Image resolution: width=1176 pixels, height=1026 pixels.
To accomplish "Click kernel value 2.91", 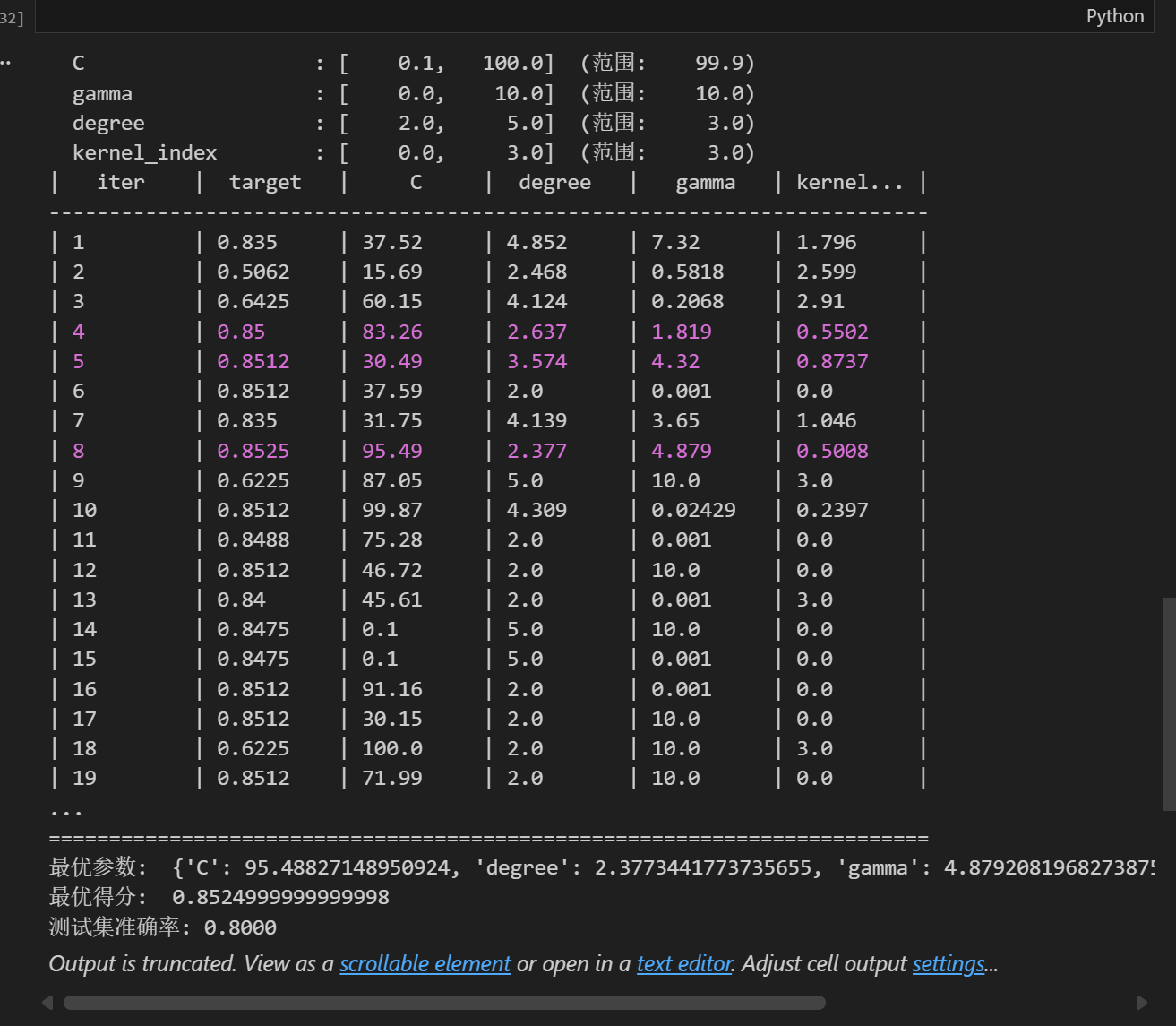I will 820,302.
